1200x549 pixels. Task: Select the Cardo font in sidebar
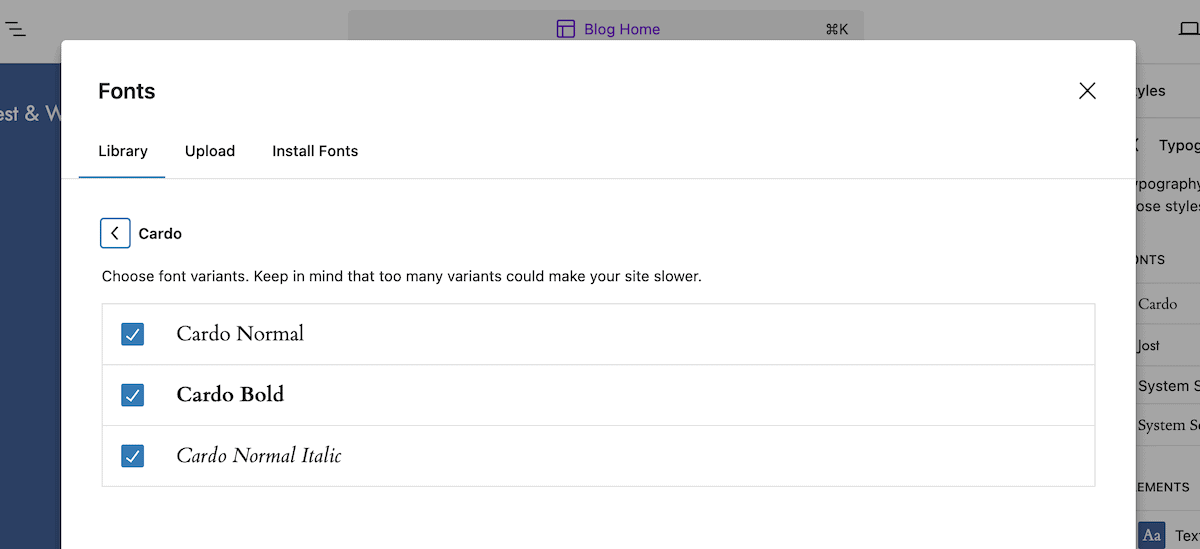1158,304
